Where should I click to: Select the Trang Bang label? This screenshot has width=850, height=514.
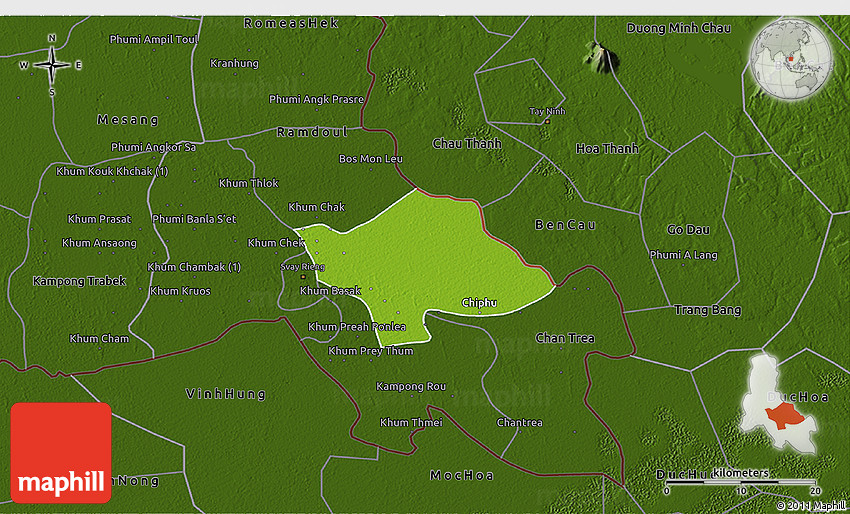click(707, 310)
